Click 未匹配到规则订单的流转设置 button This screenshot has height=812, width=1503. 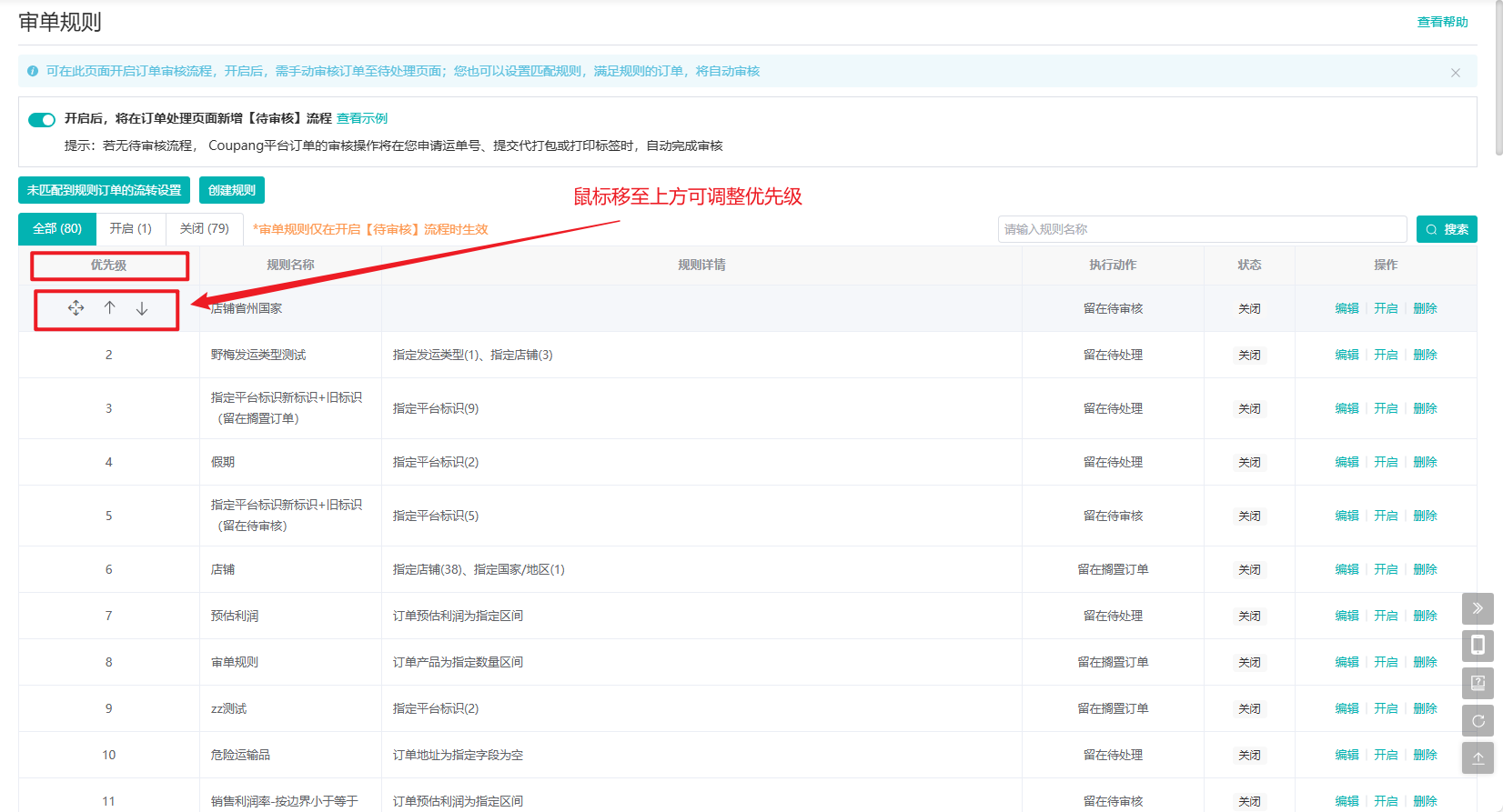tap(104, 190)
